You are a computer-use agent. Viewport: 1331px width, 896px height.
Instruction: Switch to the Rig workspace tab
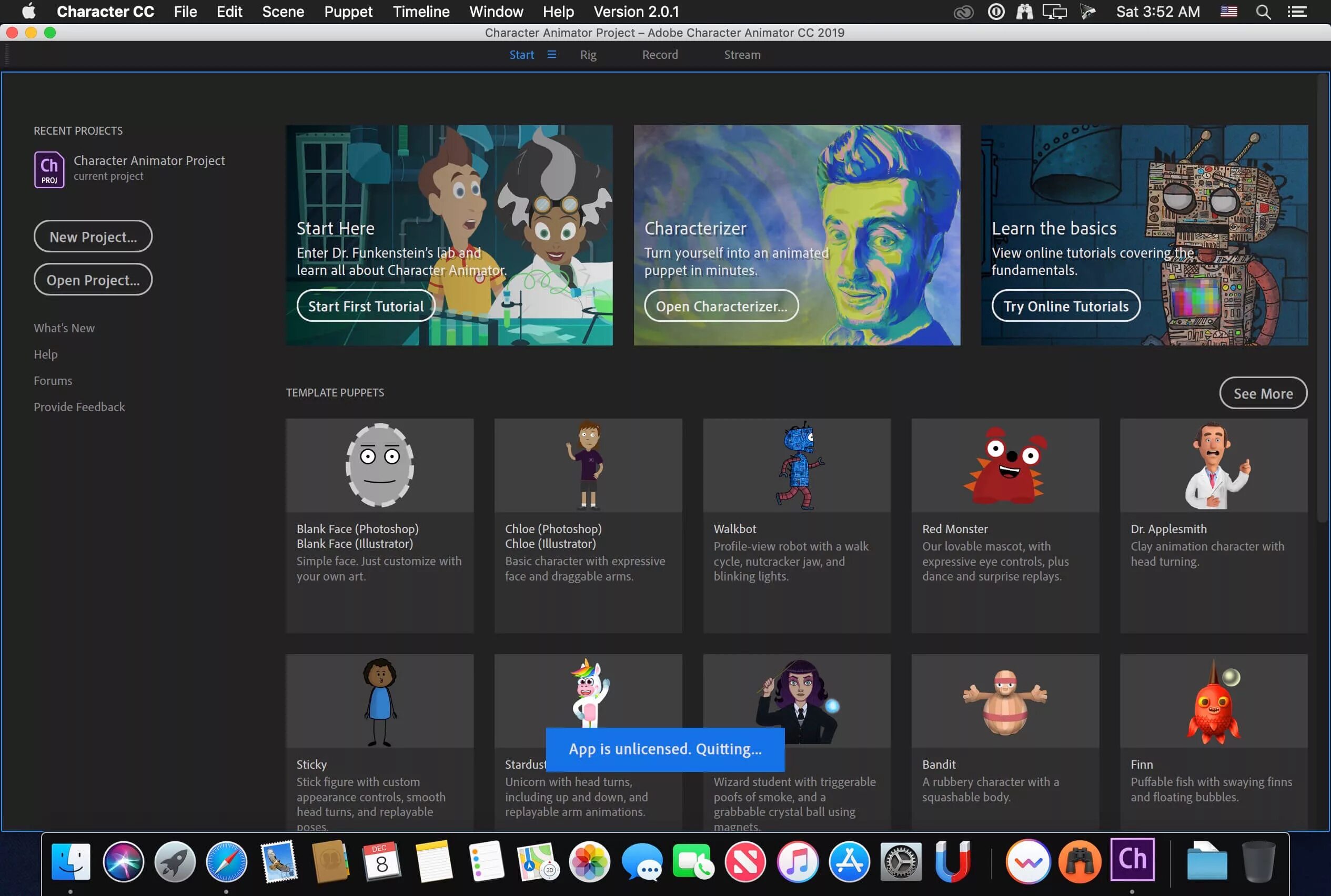click(588, 55)
